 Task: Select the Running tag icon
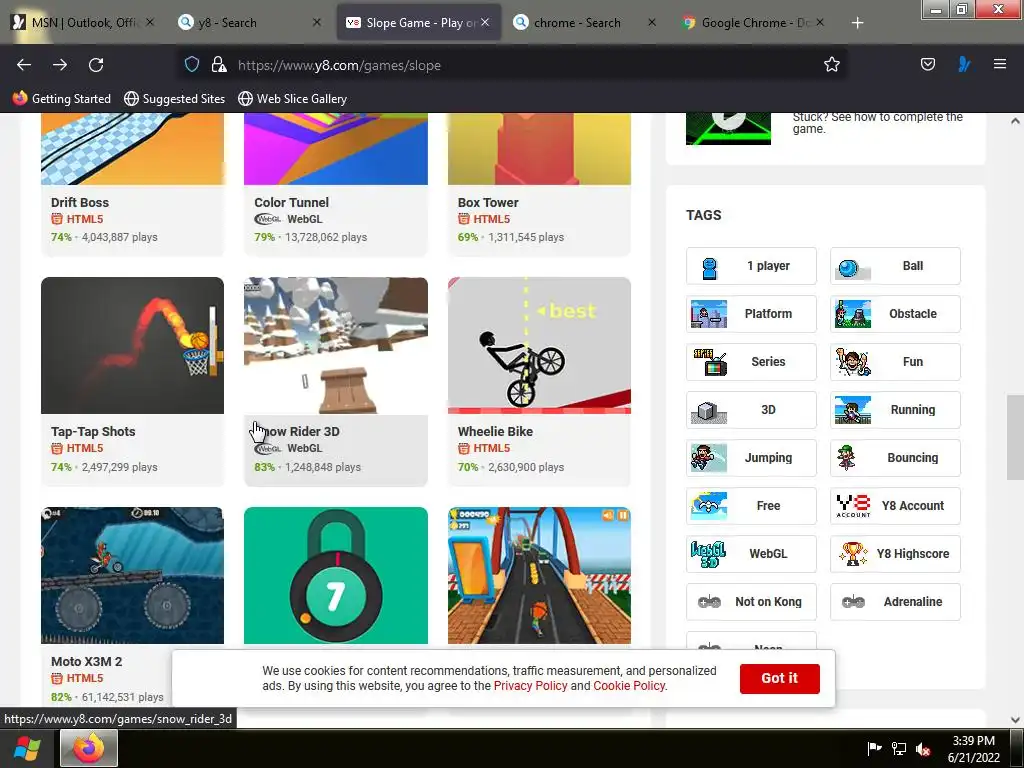(x=852, y=410)
